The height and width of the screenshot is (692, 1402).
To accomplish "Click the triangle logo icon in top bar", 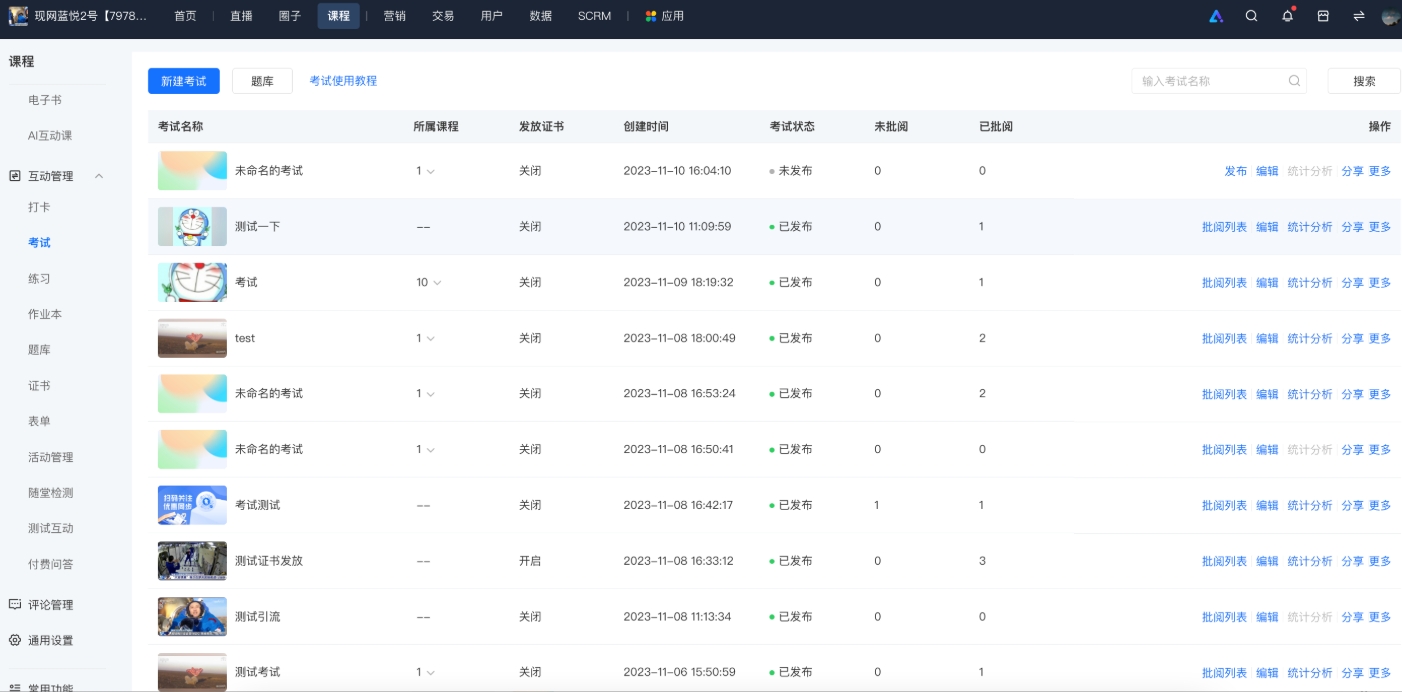I will pos(1215,16).
